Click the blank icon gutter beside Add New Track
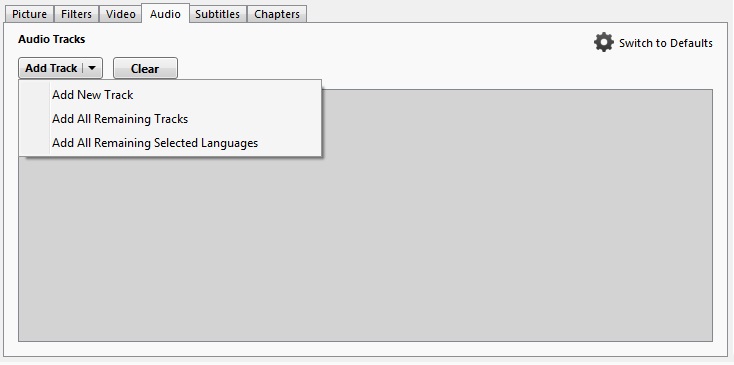The image size is (734, 365). pos(34,95)
